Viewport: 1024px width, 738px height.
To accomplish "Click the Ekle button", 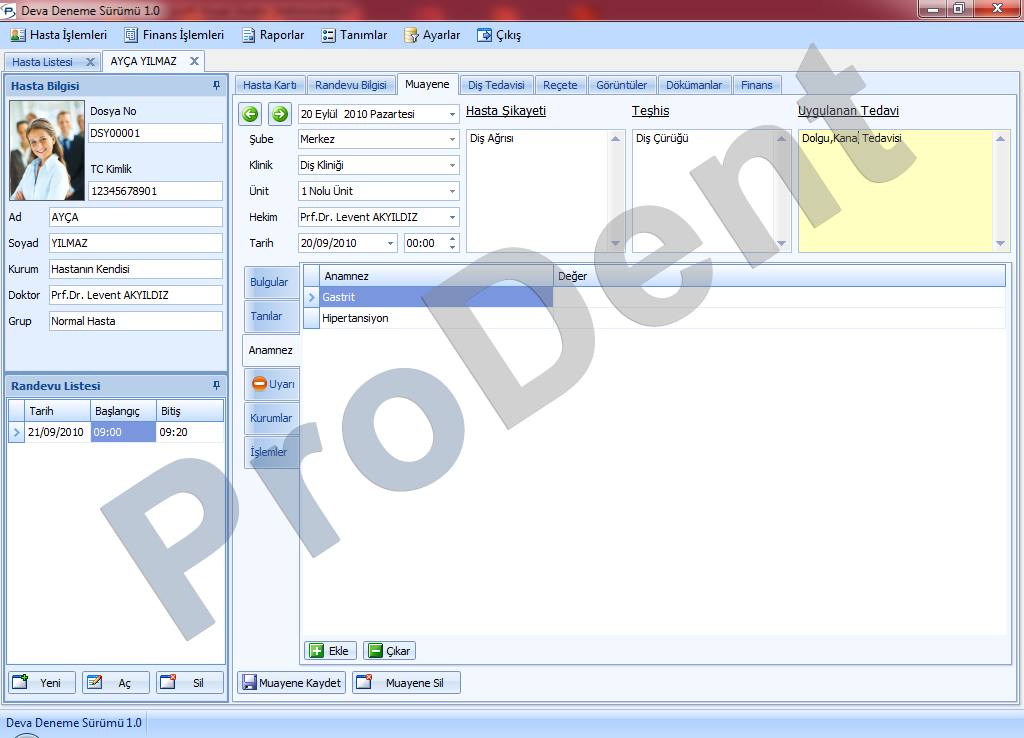I will point(330,650).
